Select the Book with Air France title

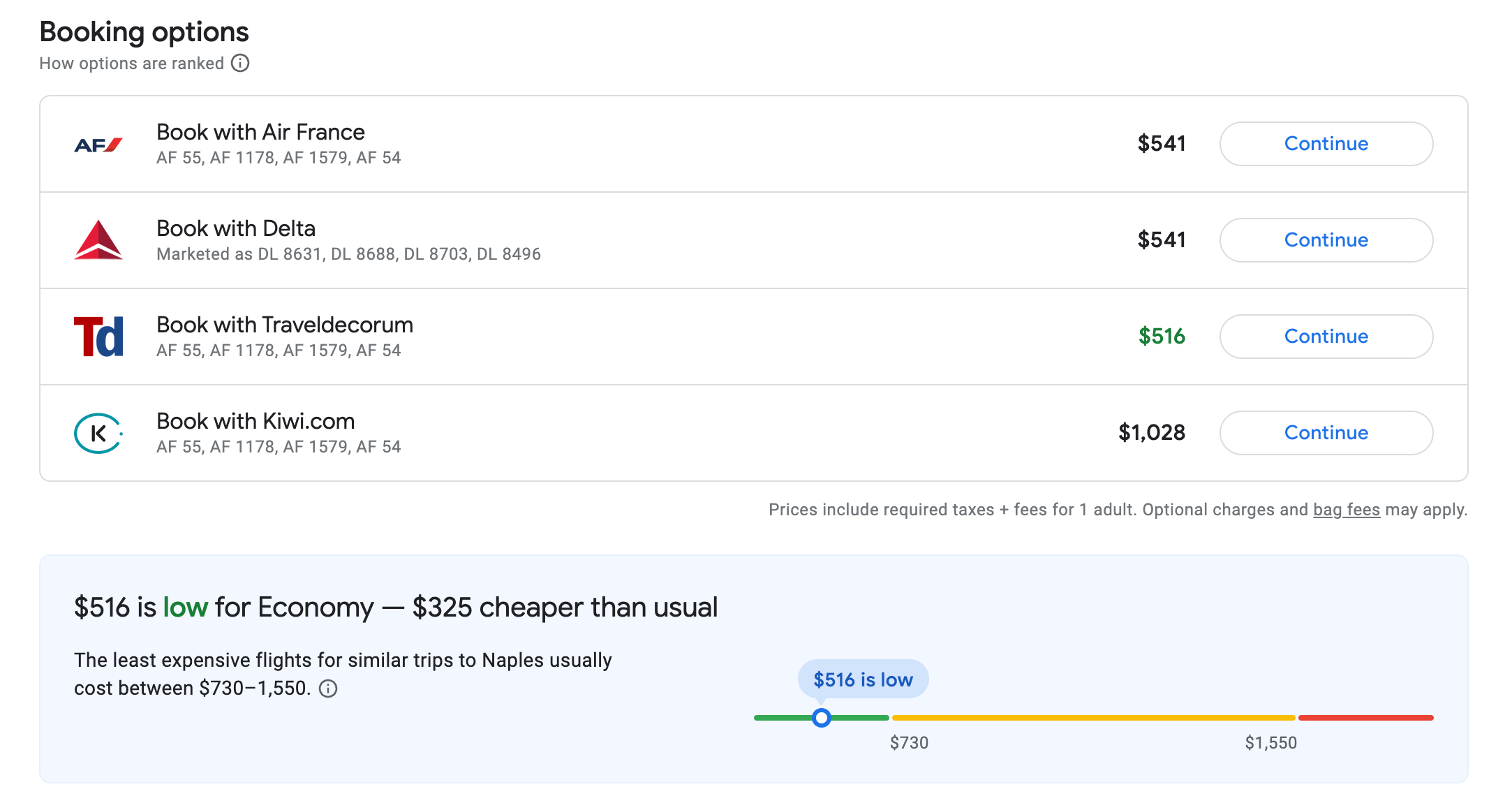point(260,132)
